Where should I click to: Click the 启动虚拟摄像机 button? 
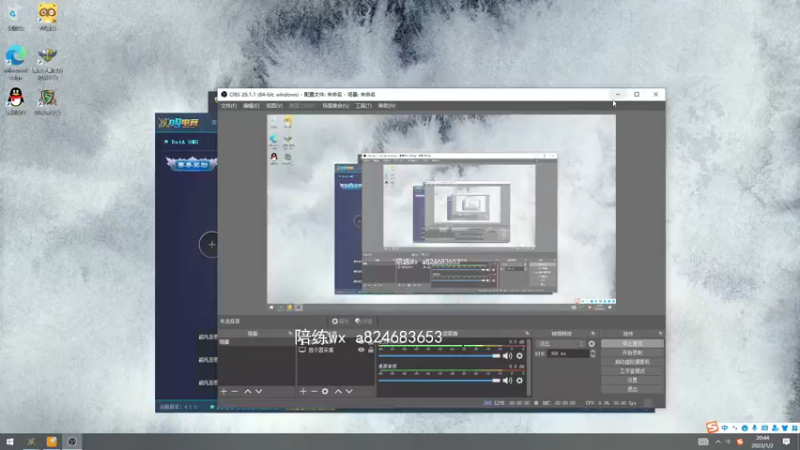[x=632, y=362]
